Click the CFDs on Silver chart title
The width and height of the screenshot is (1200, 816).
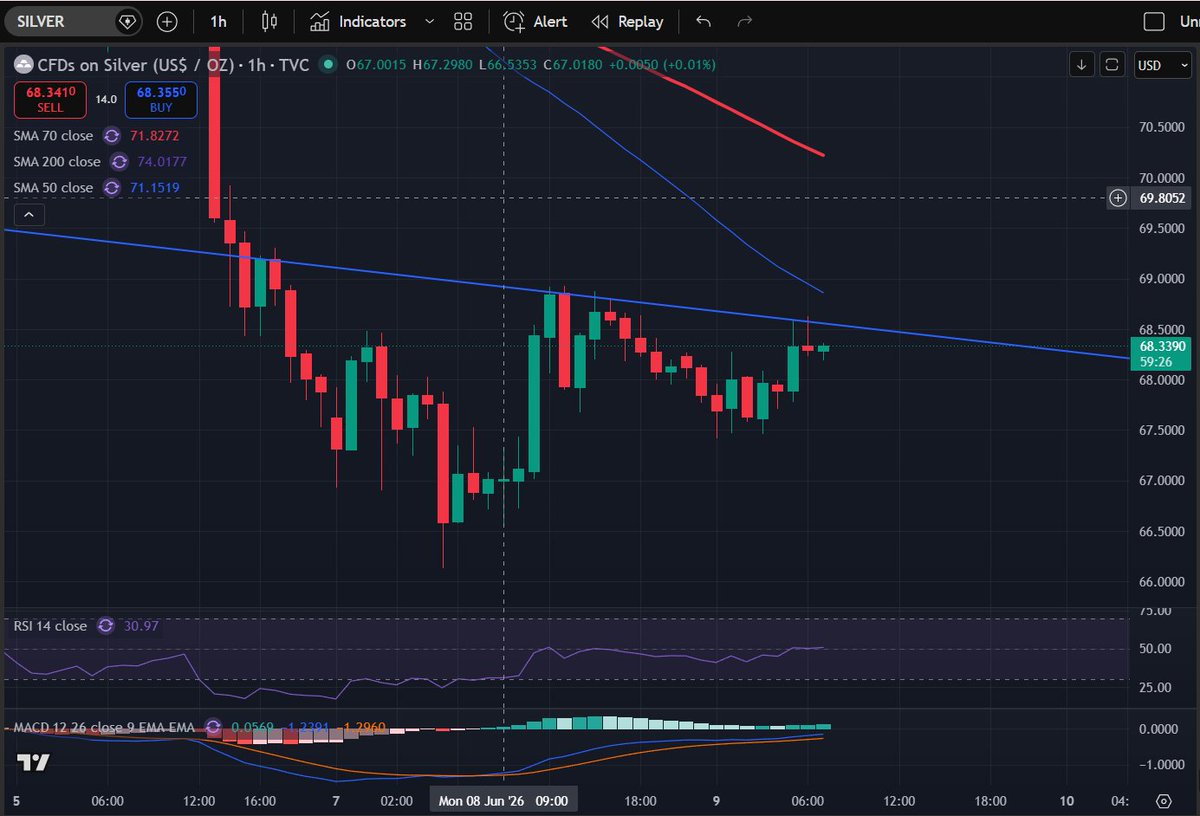[173, 64]
